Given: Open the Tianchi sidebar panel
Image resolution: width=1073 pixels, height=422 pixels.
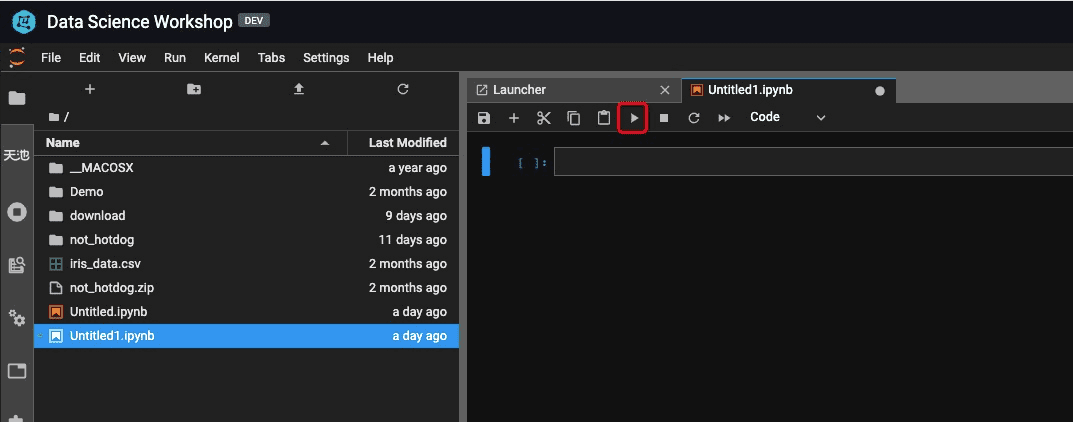Looking at the screenshot, I should (17, 155).
